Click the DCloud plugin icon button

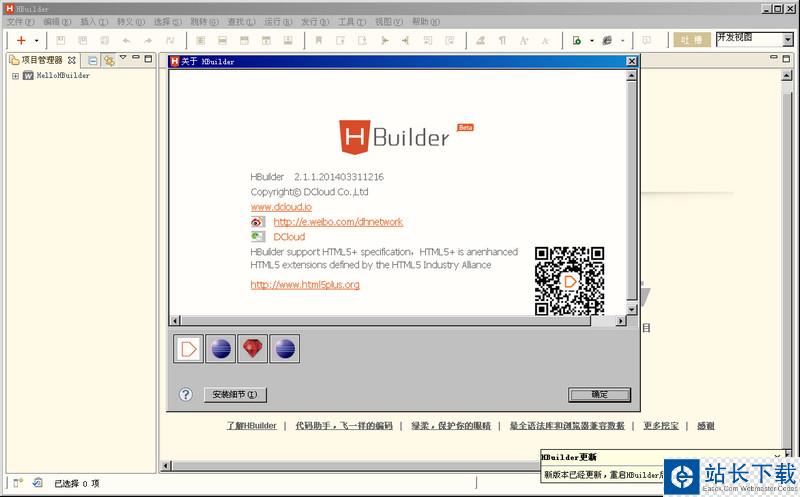click(x=188, y=349)
